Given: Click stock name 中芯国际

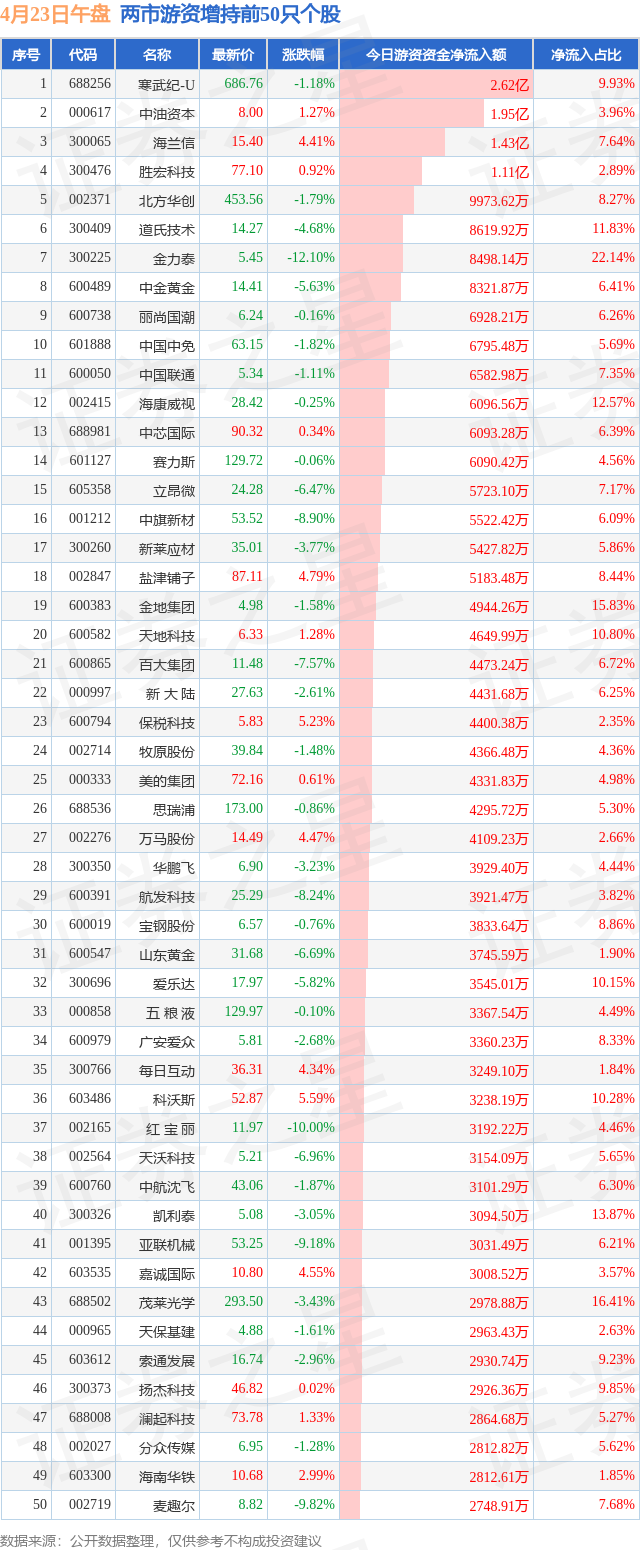Looking at the screenshot, I should click(167, 432).
